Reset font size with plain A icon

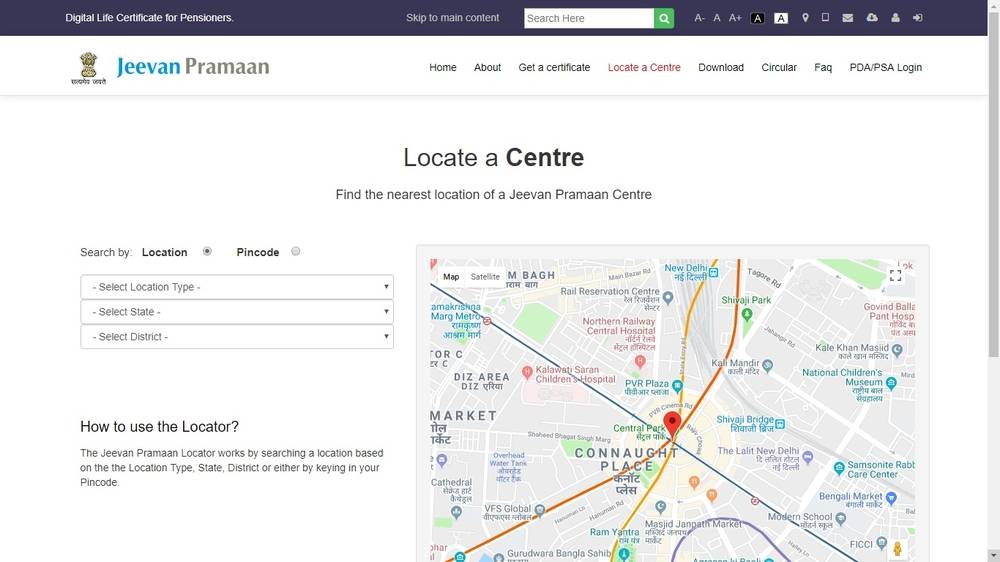click(717, 18)
